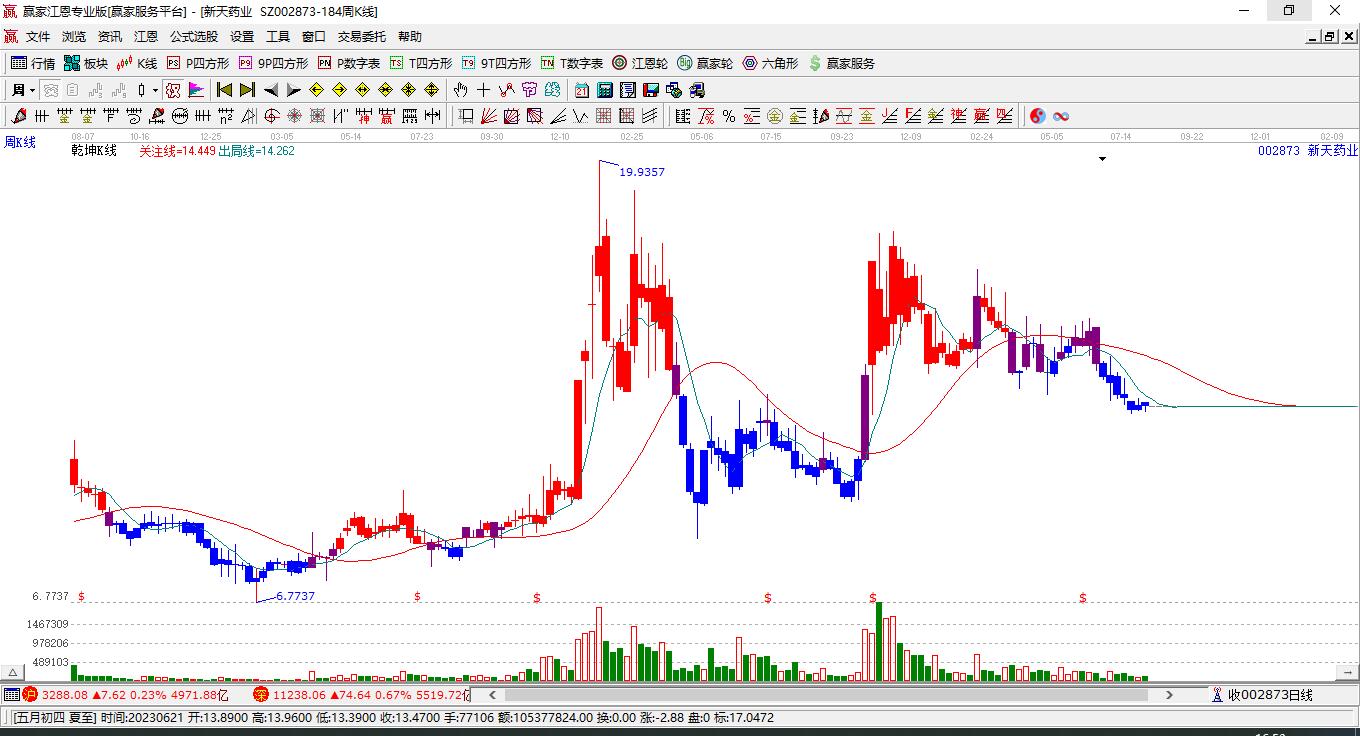Launch the 江恩轮 Gann wheel
Viewport: 1360px width, 736px height.
coord(640,63)
